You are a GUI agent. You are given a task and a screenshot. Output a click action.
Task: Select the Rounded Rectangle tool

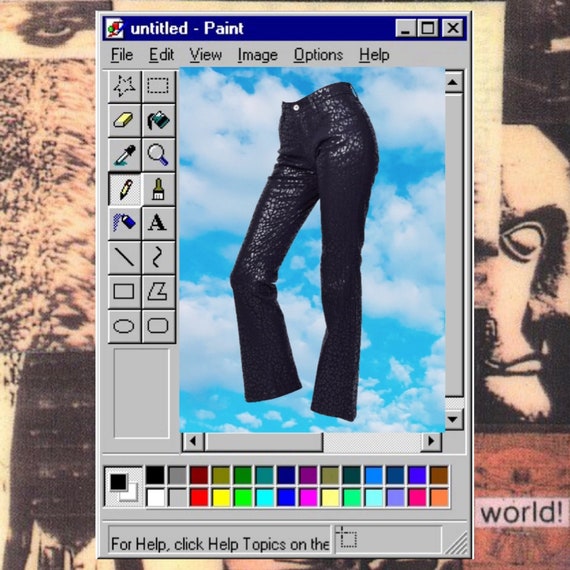pos(158,326)
